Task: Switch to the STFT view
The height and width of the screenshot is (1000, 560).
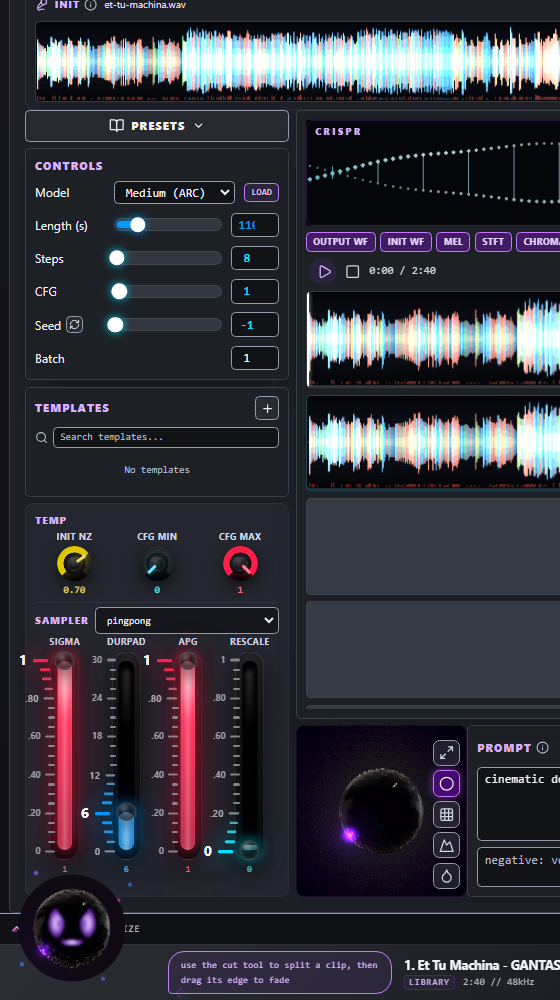Action: click(x=493, y=242)
